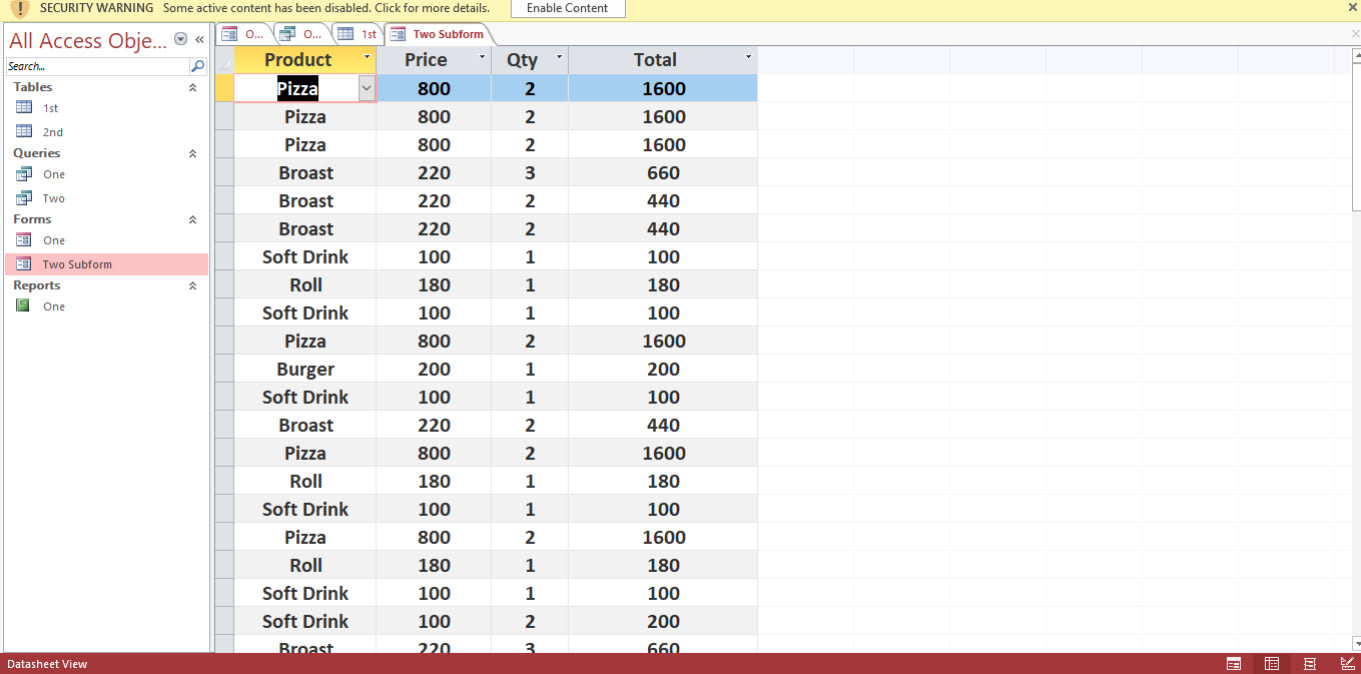
Task: Collapse the Queries group
Action: click(193, 154)
